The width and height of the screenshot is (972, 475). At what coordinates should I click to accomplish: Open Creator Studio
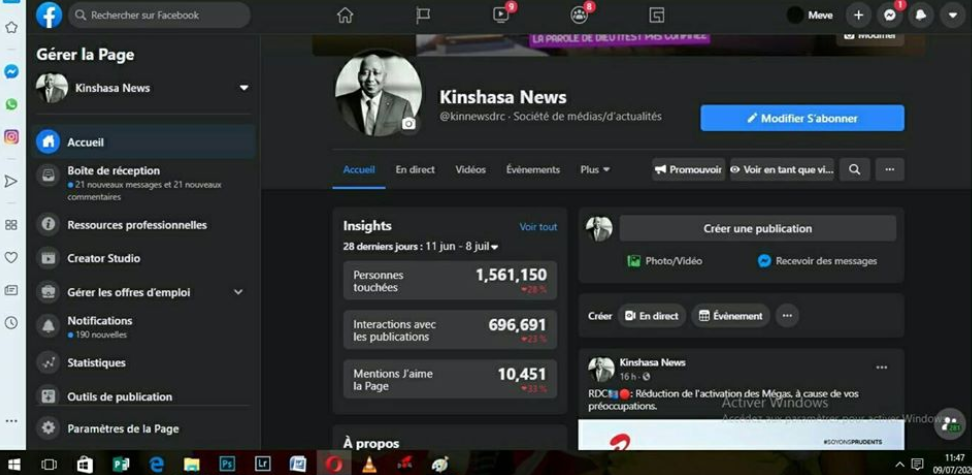[x=143, y=258]
